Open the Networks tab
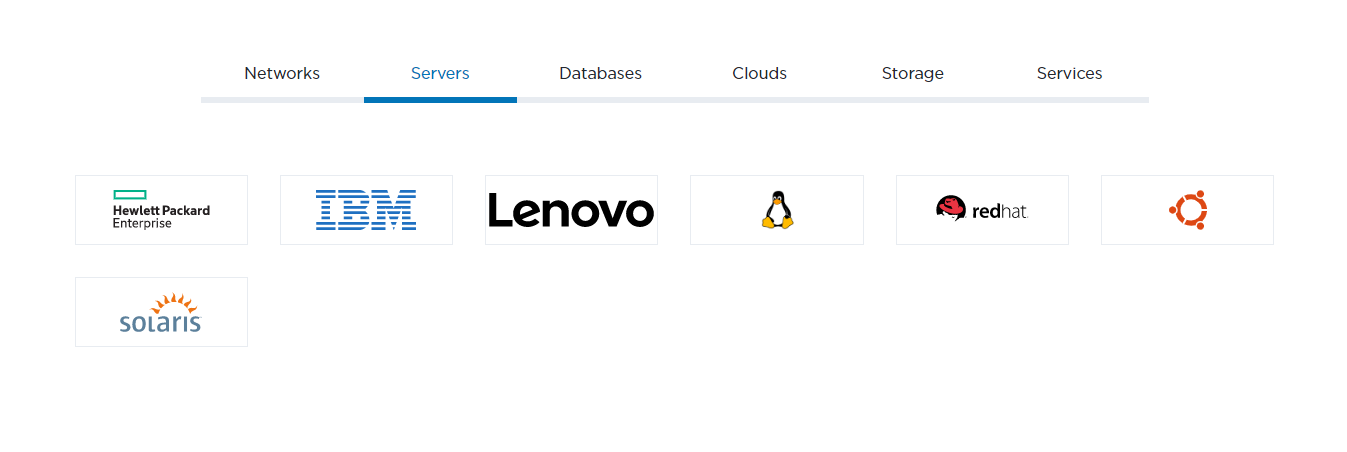1347x452 pixels. click(282, 73)
